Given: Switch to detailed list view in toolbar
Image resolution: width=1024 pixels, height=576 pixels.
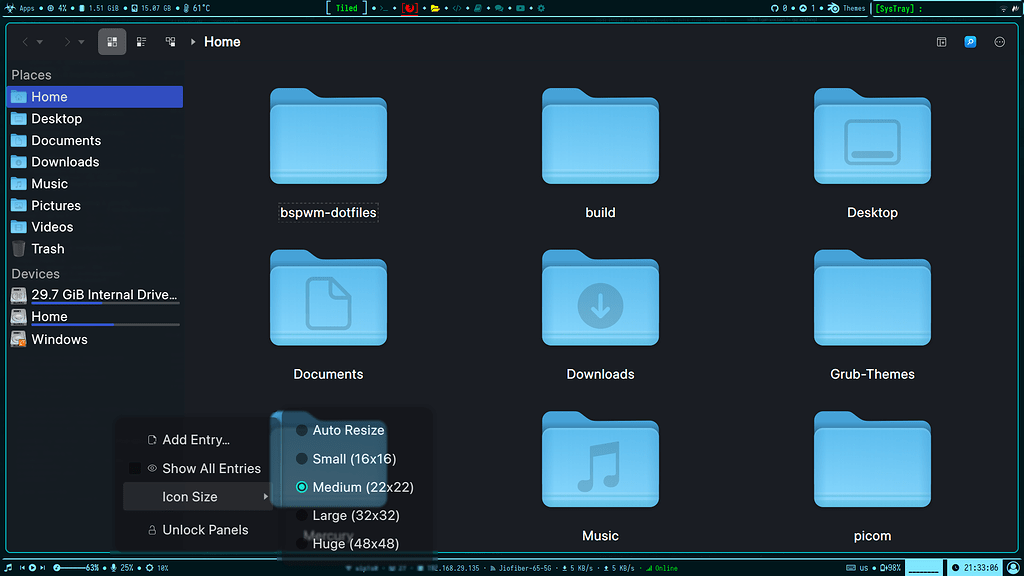Looking at the screenshot, I should pyautogui.click(x=141, y=42).
